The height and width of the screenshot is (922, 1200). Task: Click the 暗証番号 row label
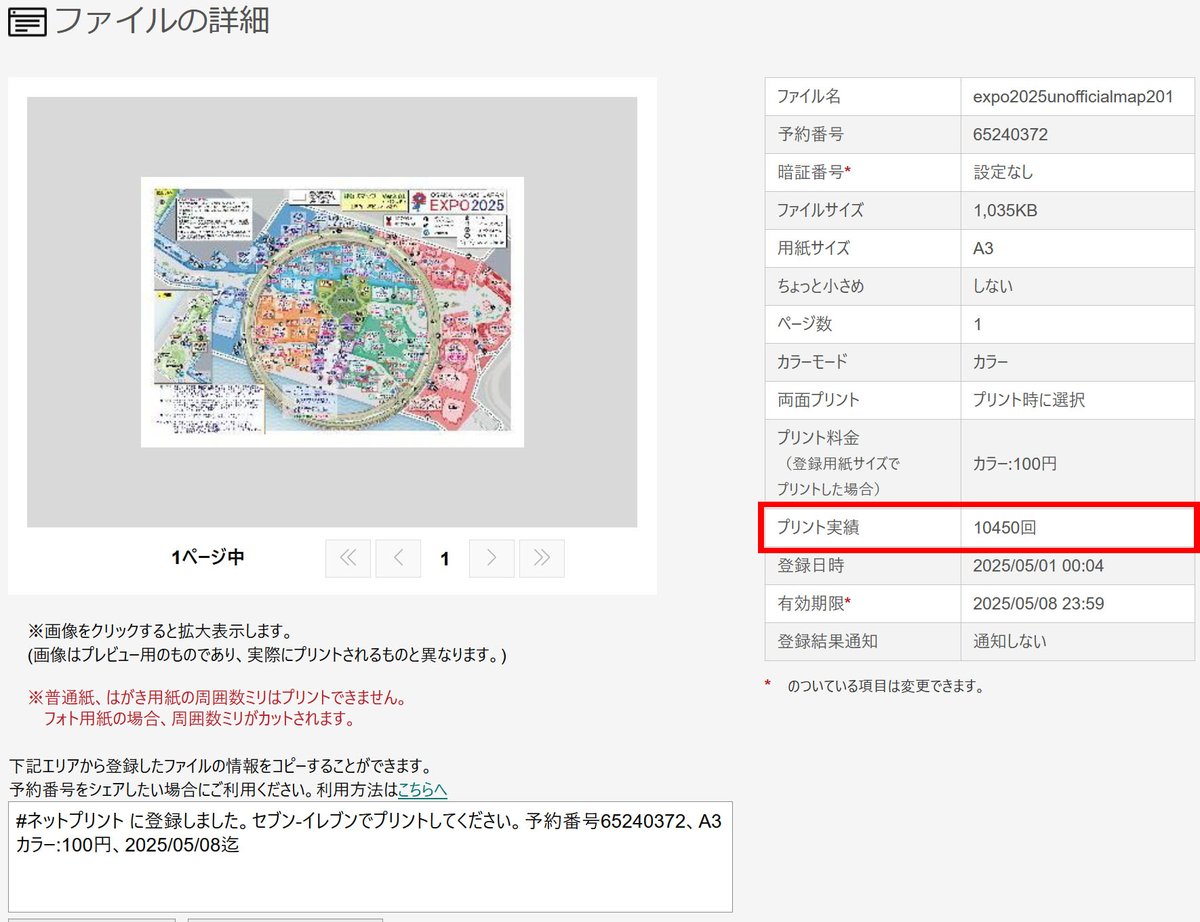pyautogui.click(x=814, y=172)
